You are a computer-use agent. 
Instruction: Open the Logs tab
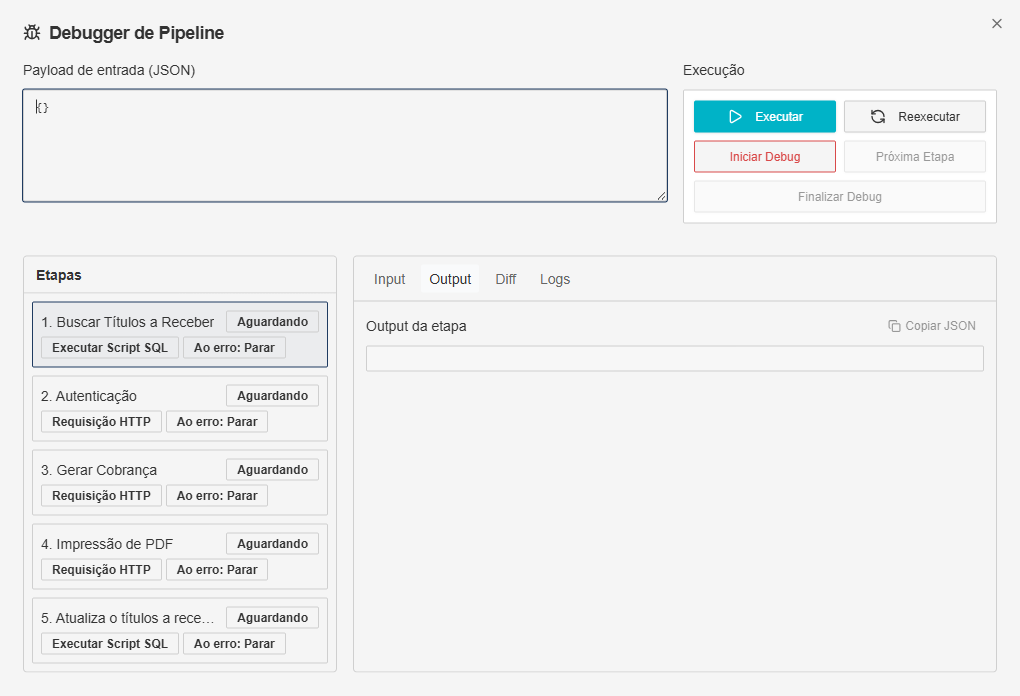click(x=554, y=279)
